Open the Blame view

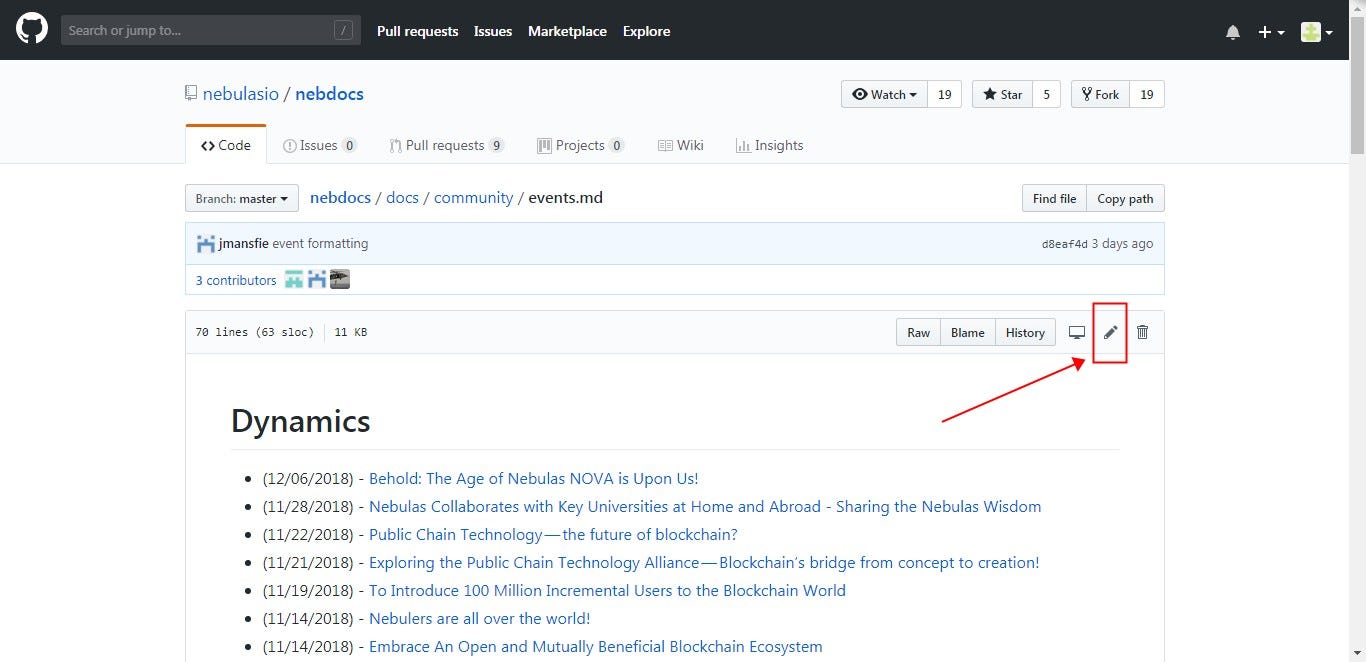(x=967, y=332)
